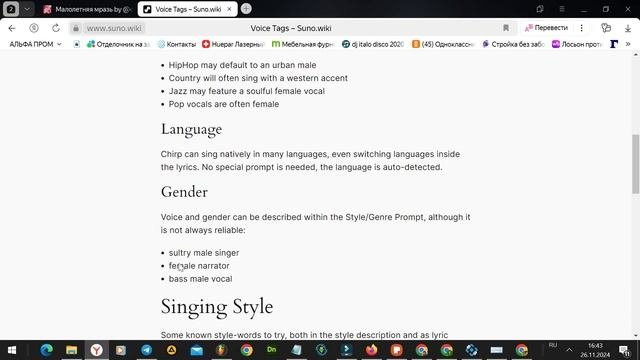
Task: Open the notification center icon
Action: [624, 350]
